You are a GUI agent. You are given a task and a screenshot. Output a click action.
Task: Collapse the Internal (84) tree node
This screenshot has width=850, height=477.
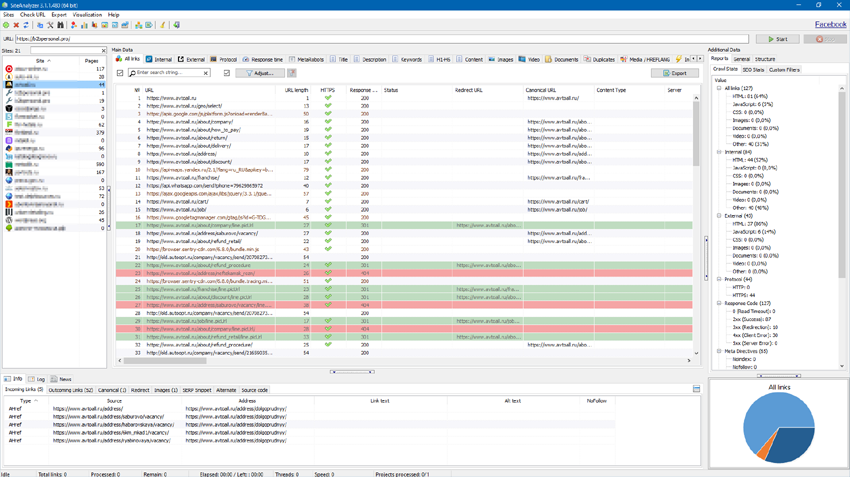pyautogui.click(x=719, y=152)
